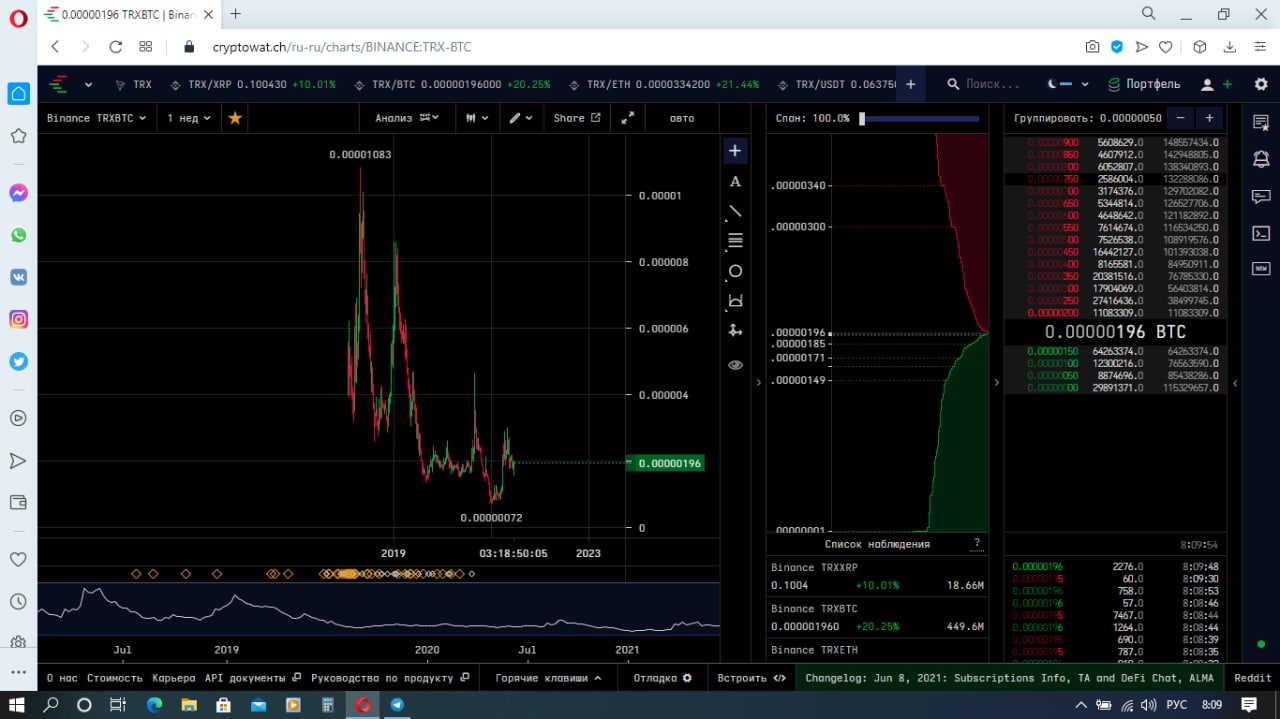
Task: Open the Binance TRXBTC market dropdown
Action: pyautogui.click(x=96, y=118)
